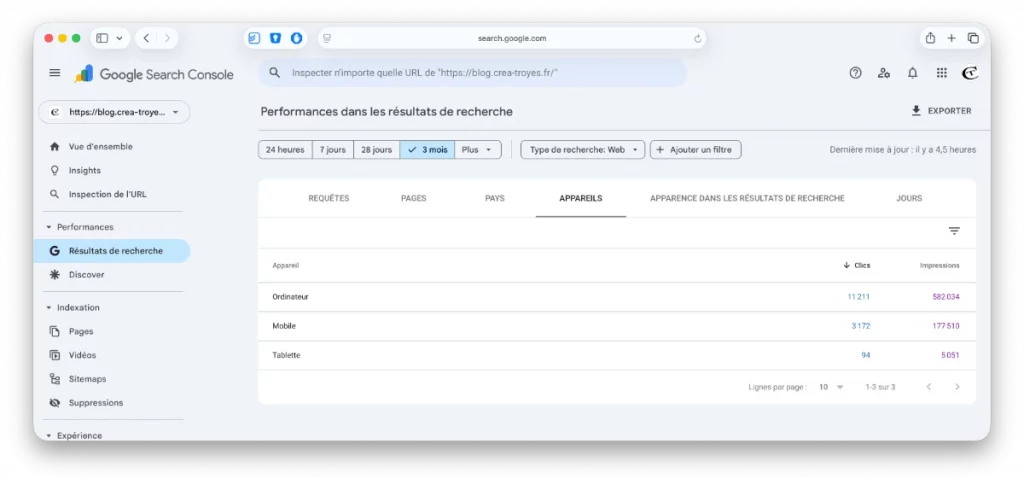Open the hamburger main menu
This screenshot has height=485, width=1024.
(55, 73)
